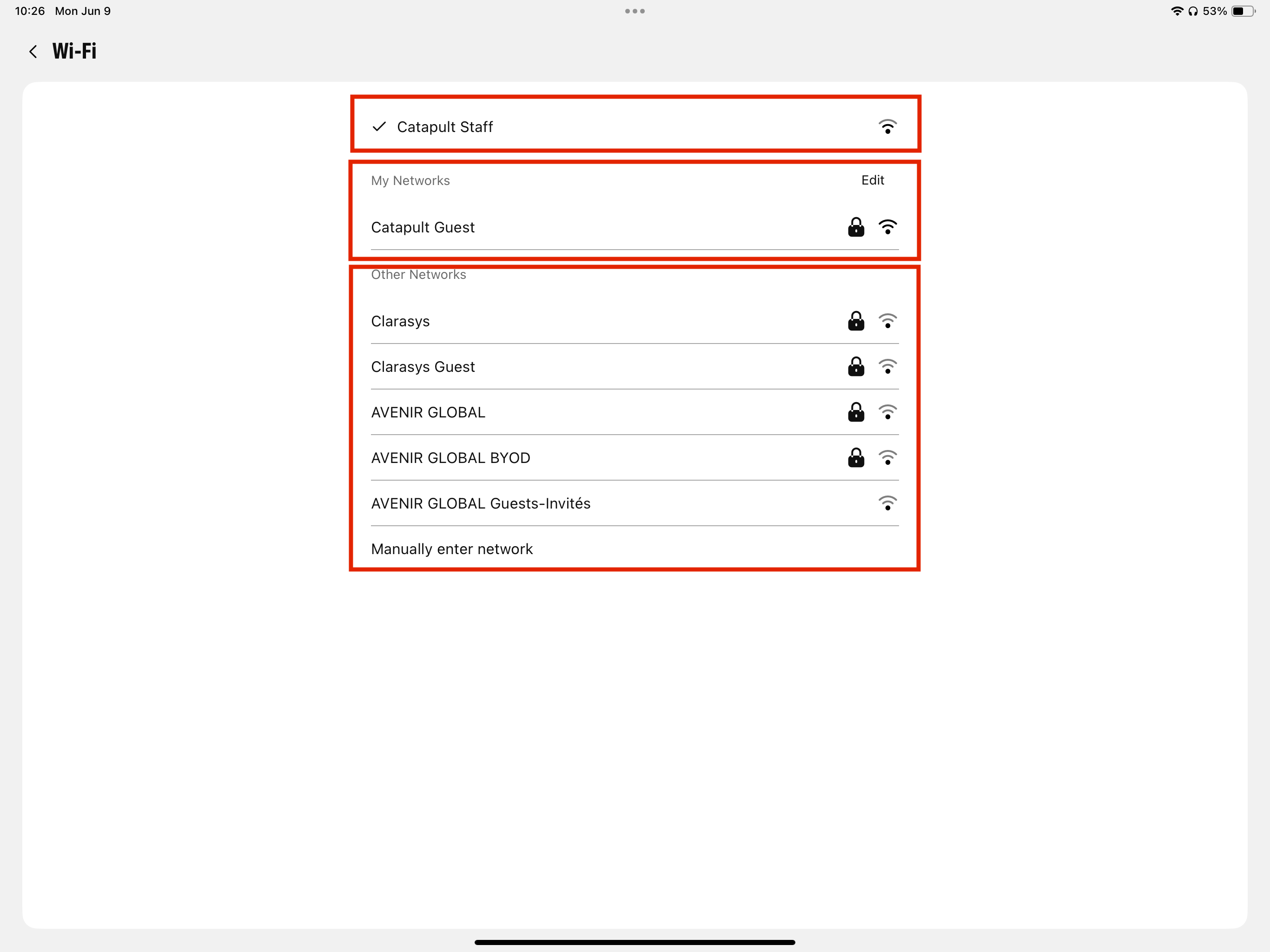This screenshot has height=952, width=1270.
Task: Tap the status bar Wi-Fi indicator
Action: pyautogui.click(x=1177, y=11)
